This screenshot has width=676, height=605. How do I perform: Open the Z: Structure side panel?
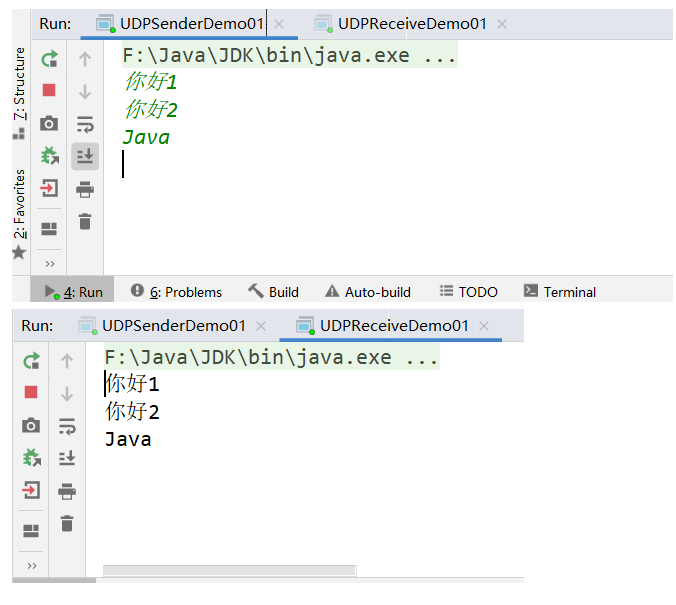(19, 85)
